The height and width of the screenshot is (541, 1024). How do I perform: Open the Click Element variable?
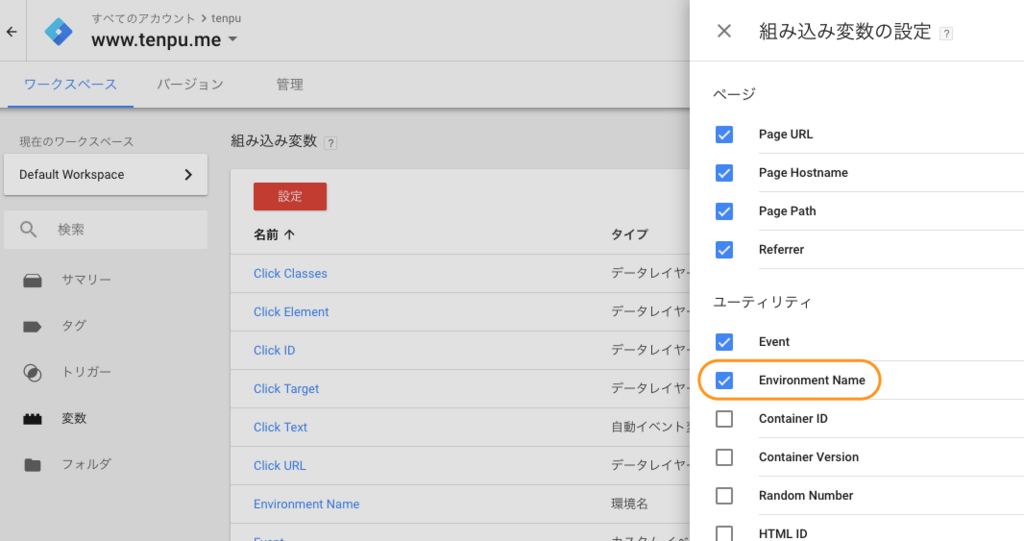291,312
